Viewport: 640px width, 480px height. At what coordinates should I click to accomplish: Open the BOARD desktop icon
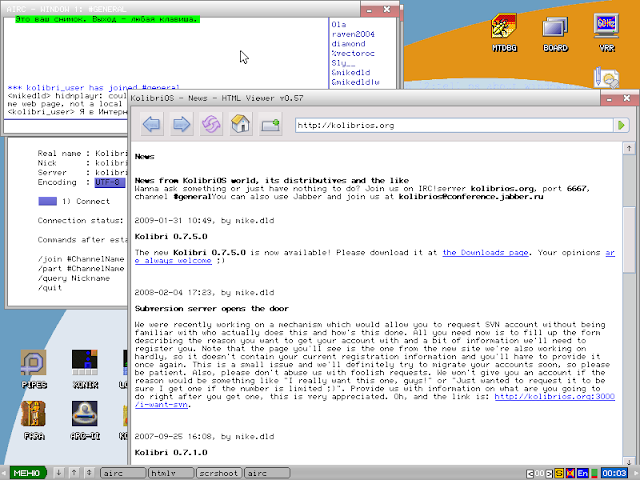tap(555, 33)
